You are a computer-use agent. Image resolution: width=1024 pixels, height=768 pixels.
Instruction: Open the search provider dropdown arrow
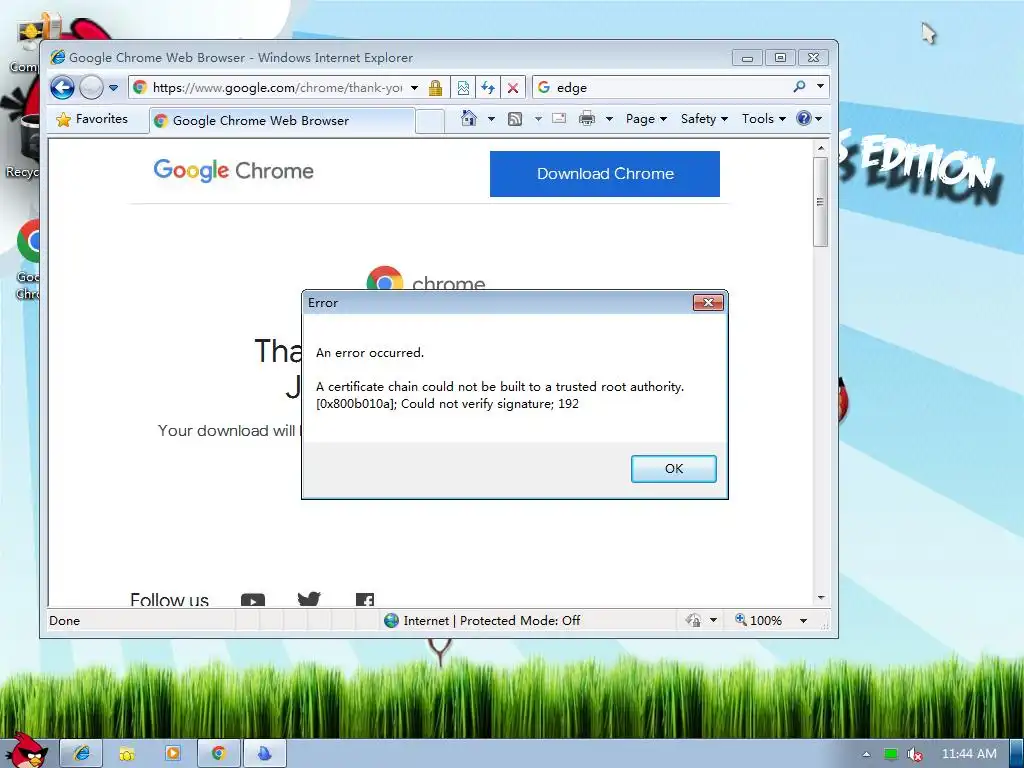820,86
